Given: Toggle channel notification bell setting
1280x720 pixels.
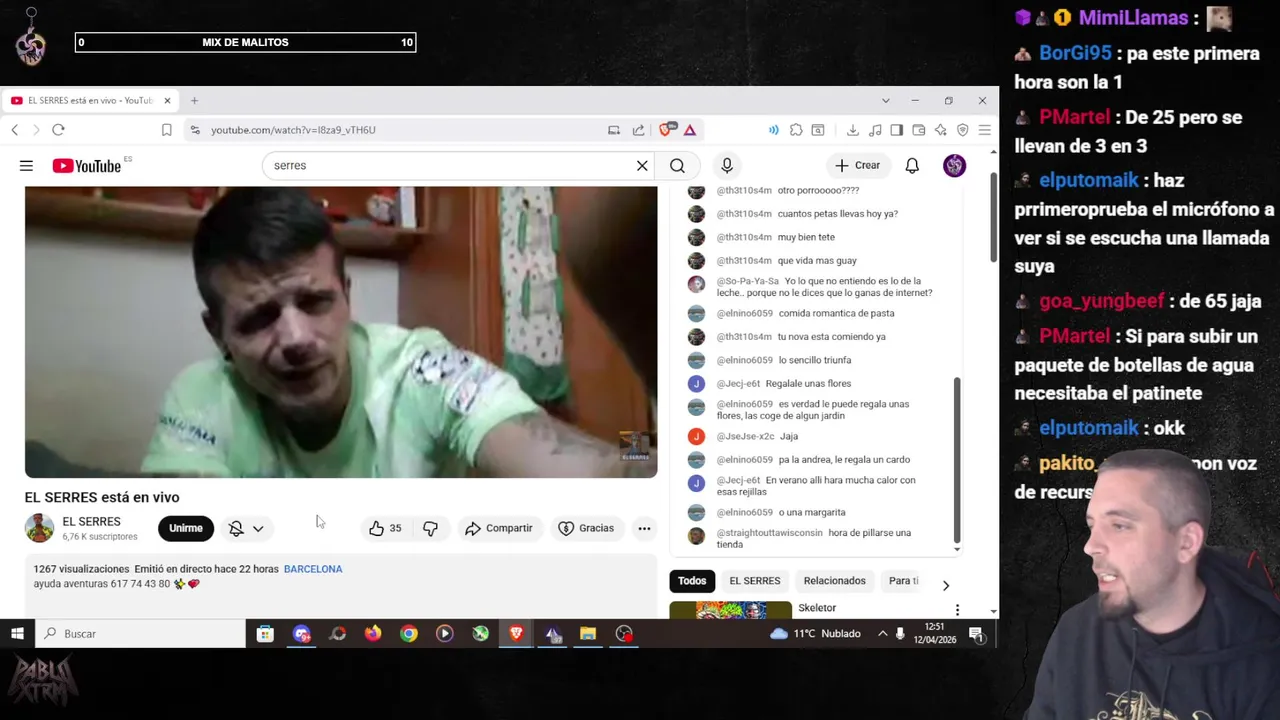Looking at the screenshot, I should [x=236, y=528].
